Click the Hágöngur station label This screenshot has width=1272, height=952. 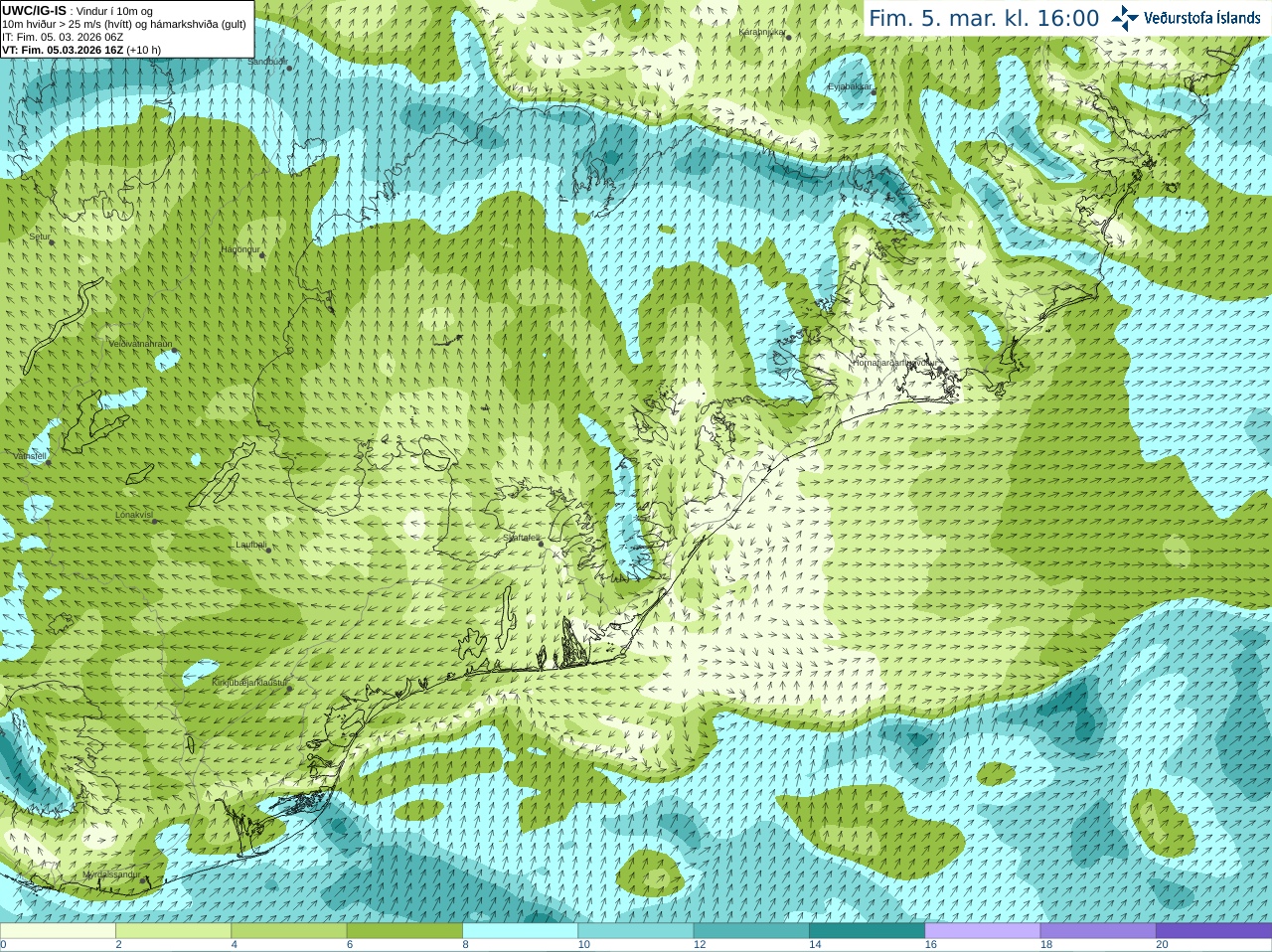tap(239, 250)
